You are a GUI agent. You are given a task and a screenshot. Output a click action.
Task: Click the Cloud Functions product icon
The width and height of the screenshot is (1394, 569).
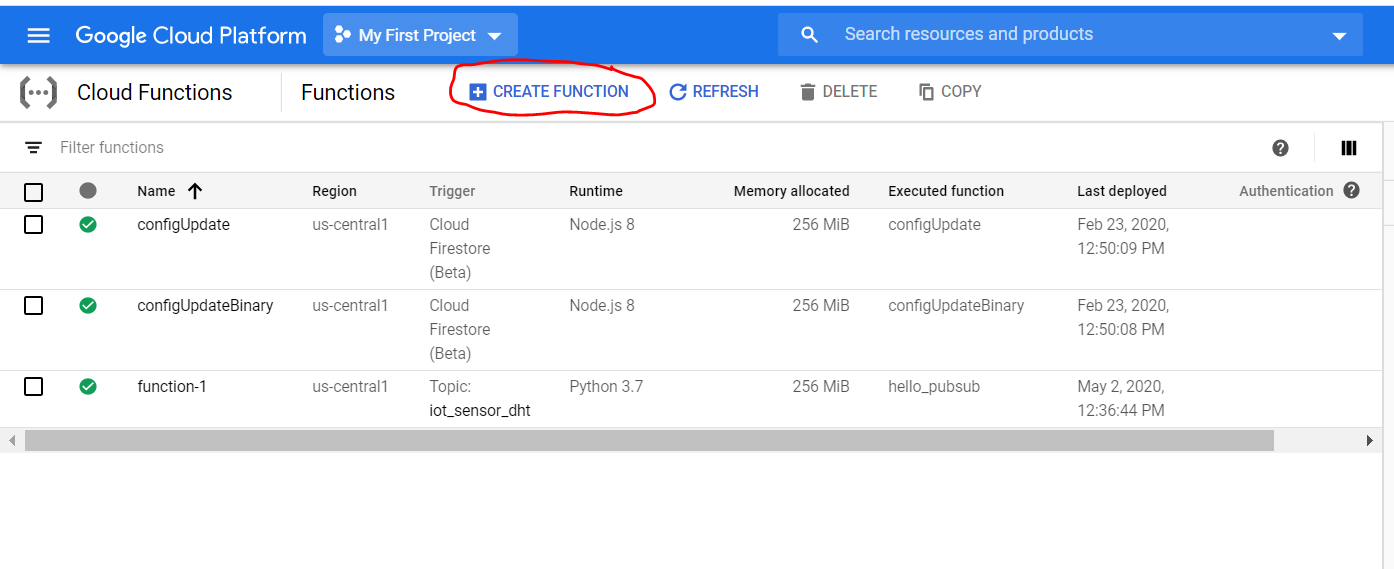(x=39, y=92)
